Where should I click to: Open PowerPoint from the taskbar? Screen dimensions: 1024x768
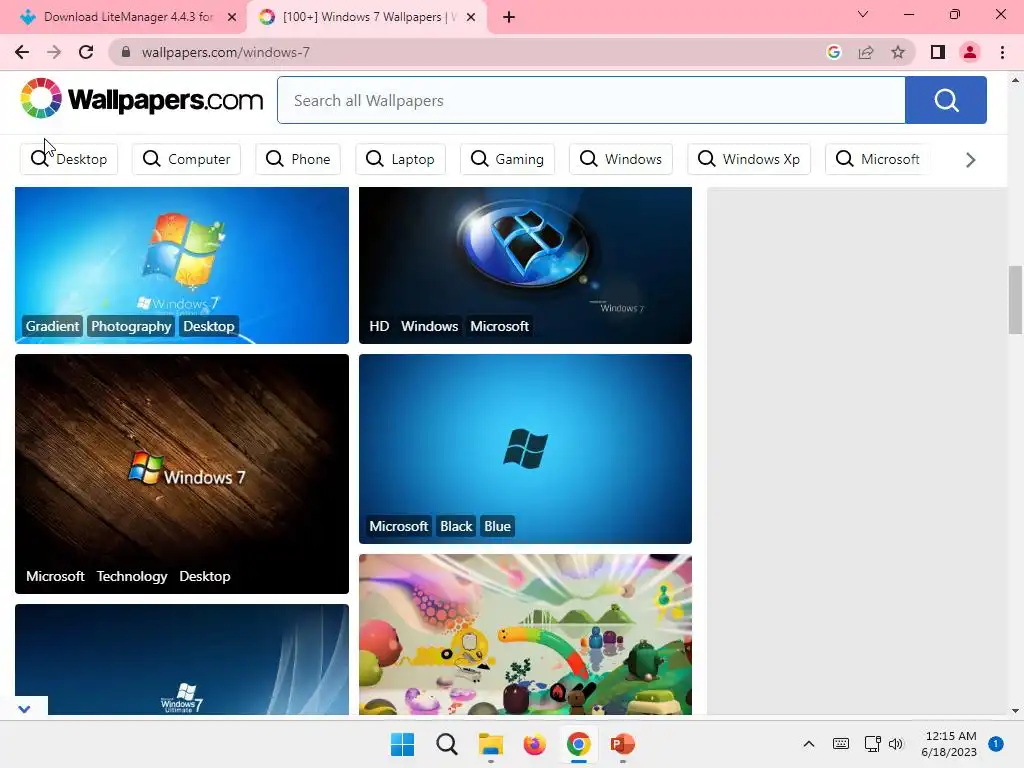[622, 744]
